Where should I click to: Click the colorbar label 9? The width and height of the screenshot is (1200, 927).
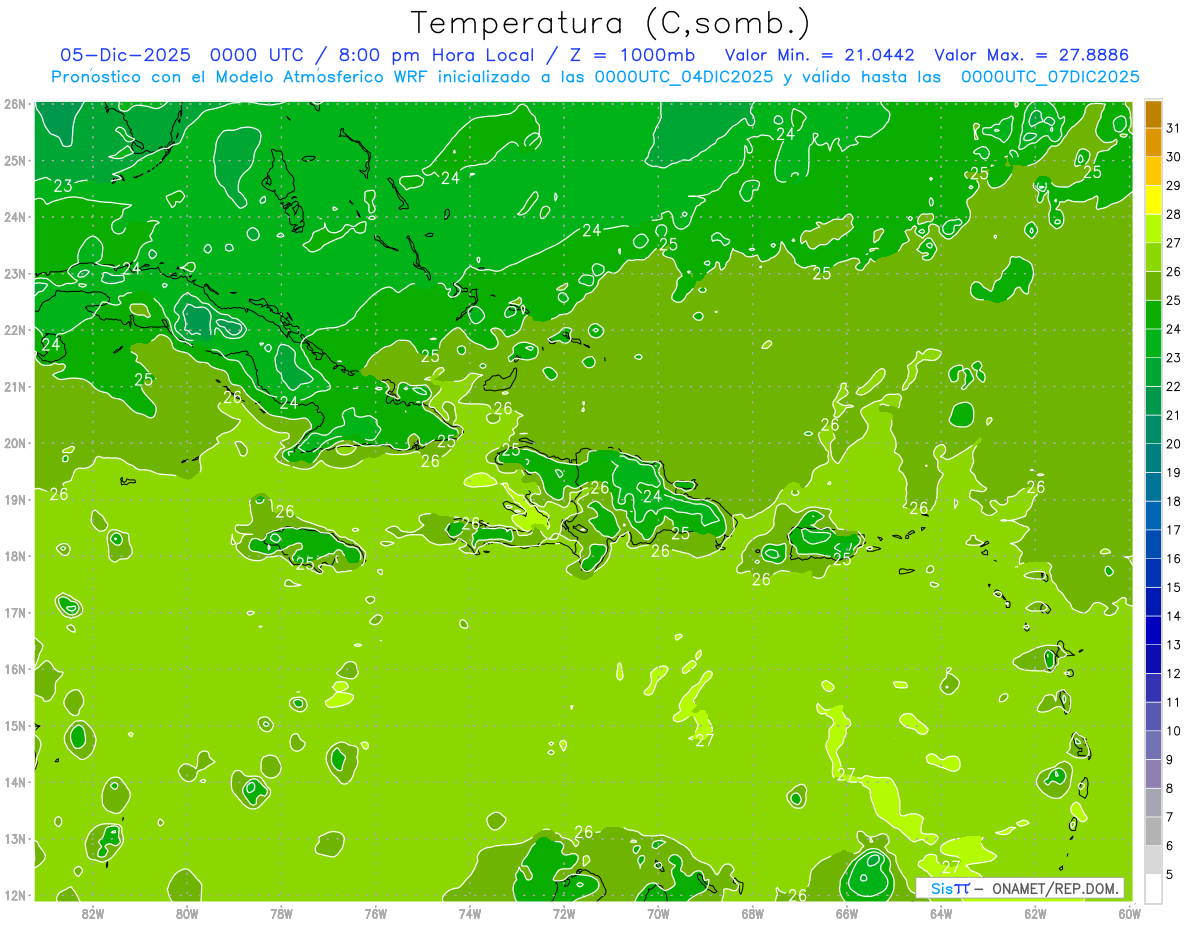tap(1169, 760)
